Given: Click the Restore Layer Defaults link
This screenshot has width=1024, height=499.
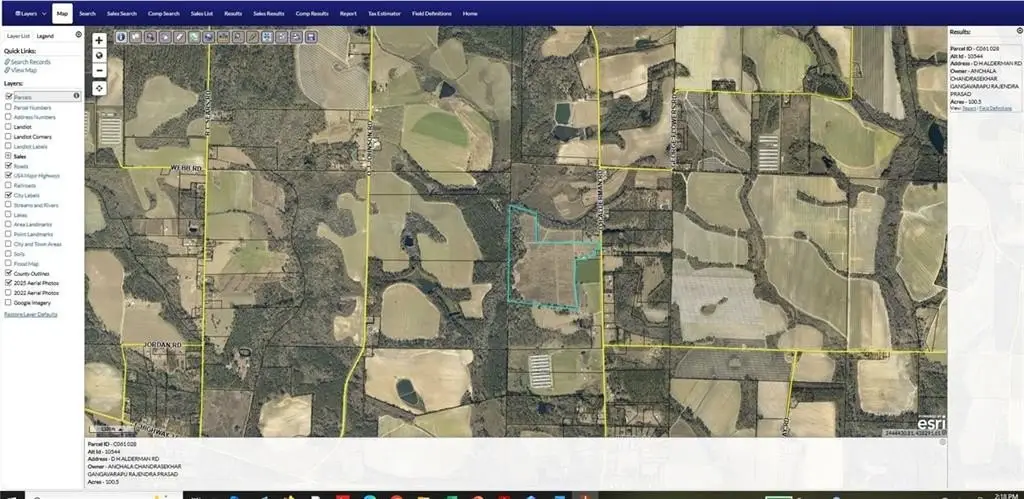Looking at the screenshot, I should pyautogui.click(x=31, y=314).
